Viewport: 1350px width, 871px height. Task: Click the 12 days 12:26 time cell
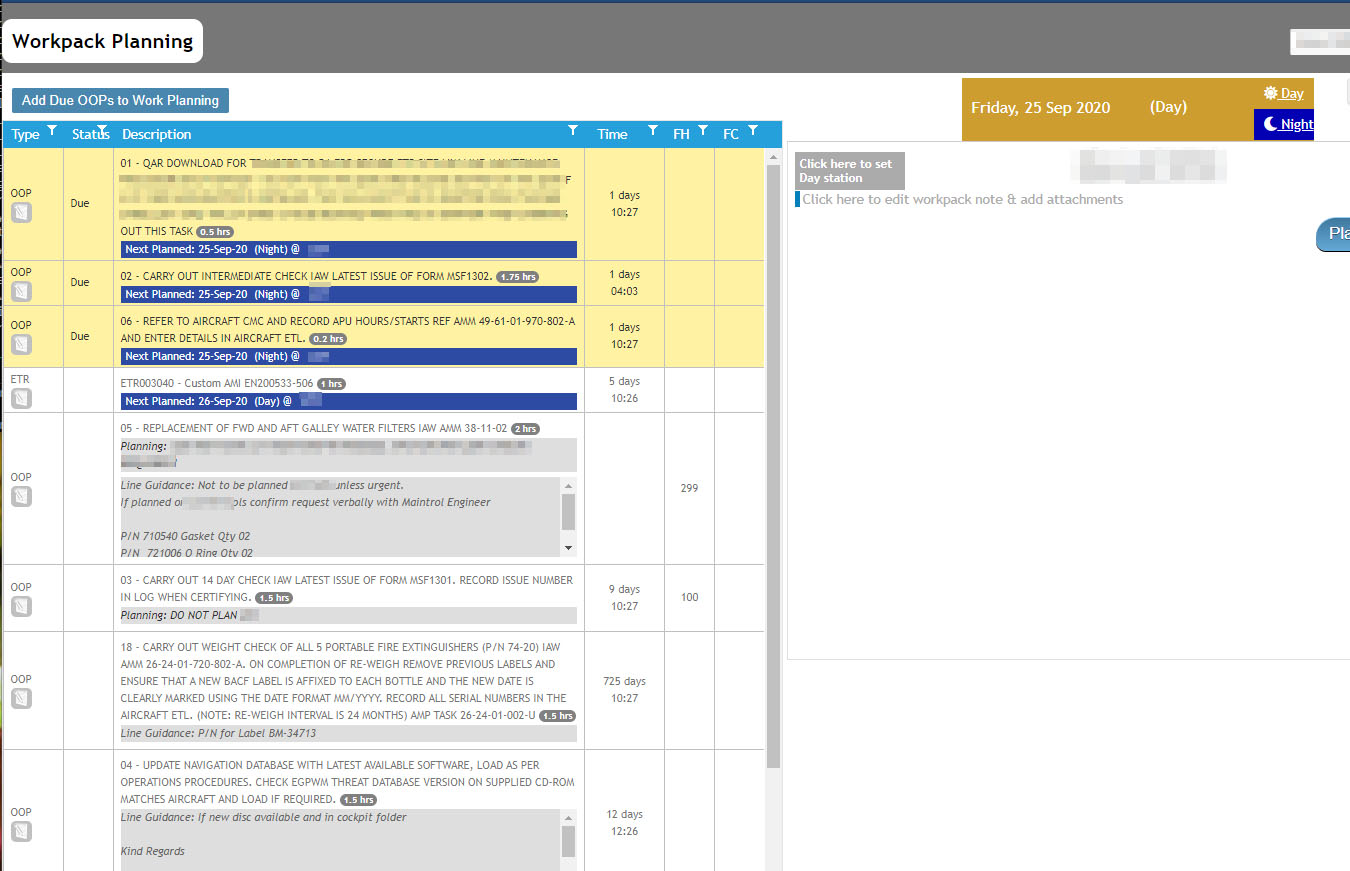624,823
